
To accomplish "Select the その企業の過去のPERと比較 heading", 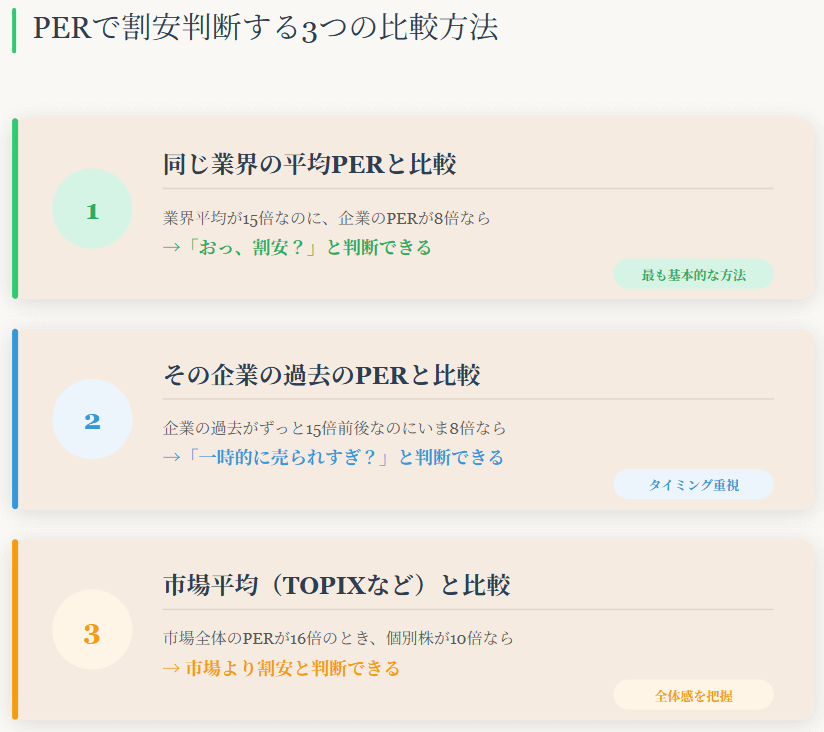I will click(321, 375).
